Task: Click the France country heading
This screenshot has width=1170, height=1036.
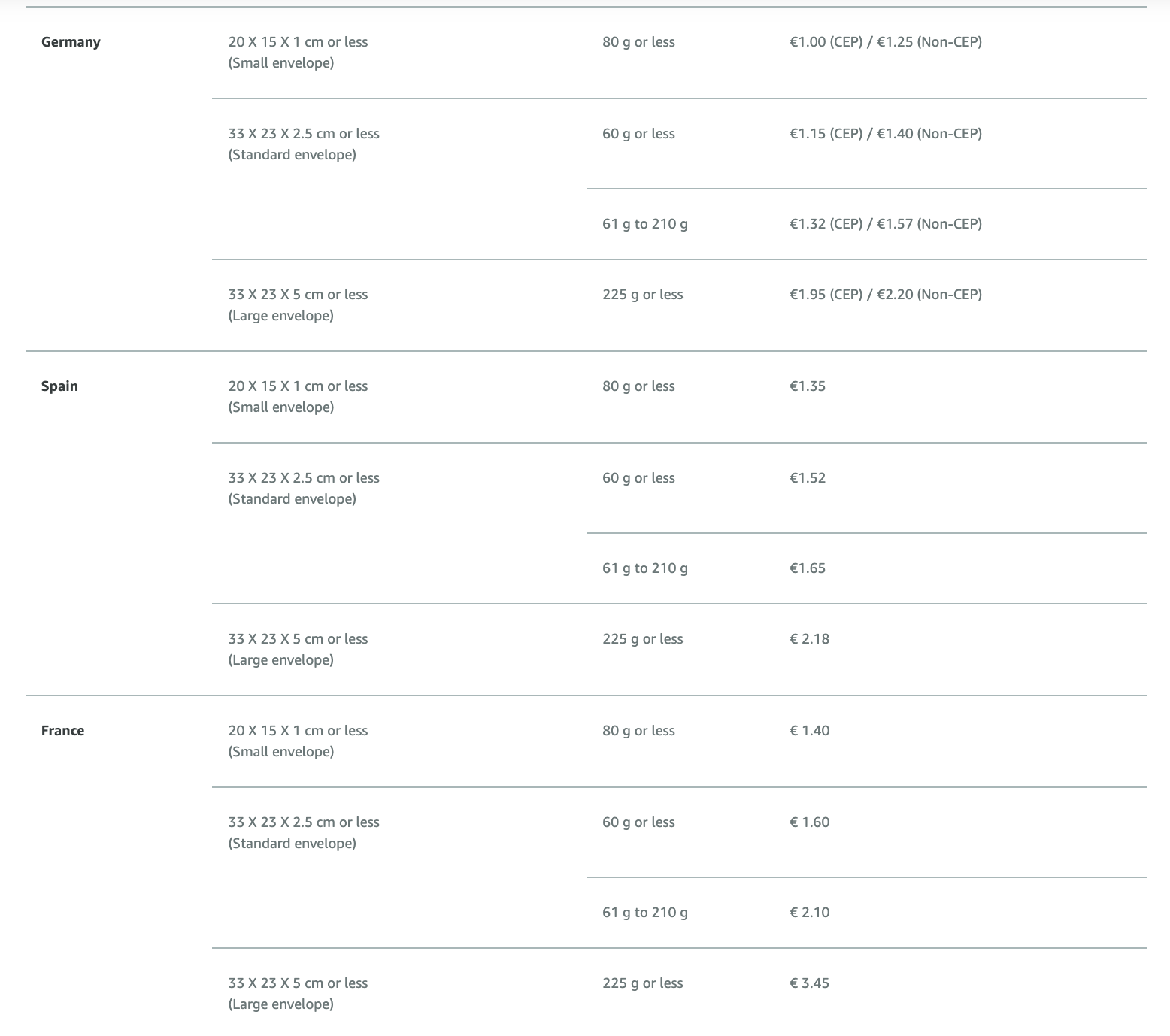Action: [x=62, y=731]
